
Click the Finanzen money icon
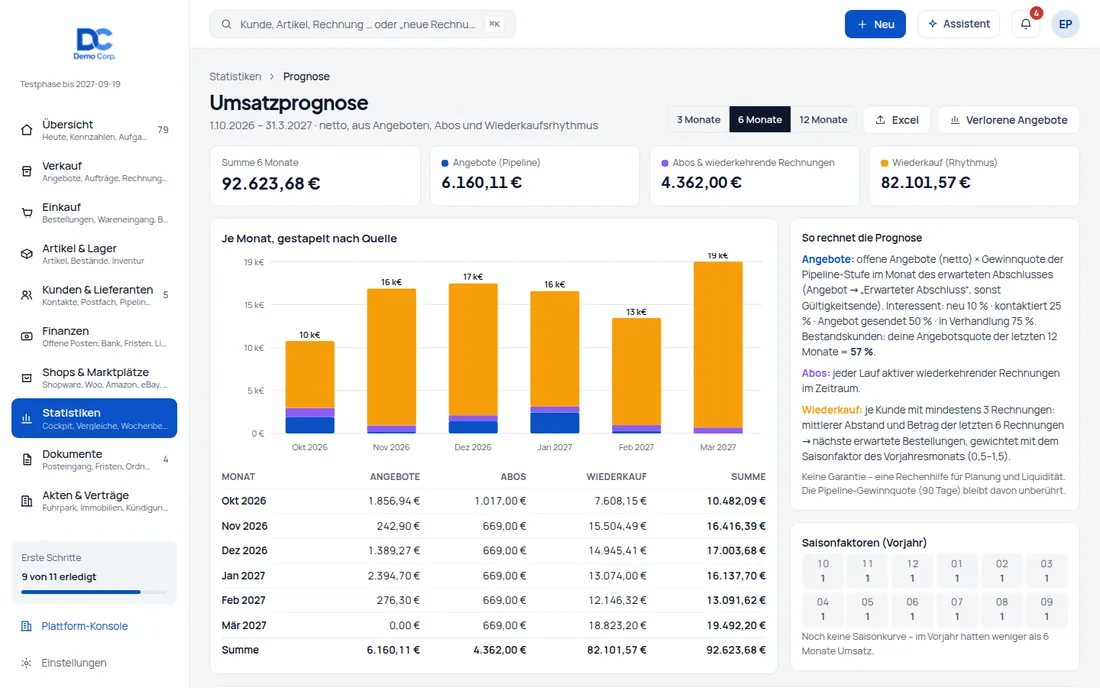coord(27,337)
